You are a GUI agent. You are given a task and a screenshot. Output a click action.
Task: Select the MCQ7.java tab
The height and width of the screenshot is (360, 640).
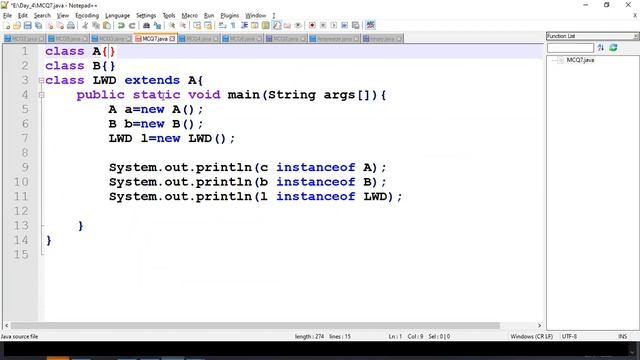pos(155,38)
